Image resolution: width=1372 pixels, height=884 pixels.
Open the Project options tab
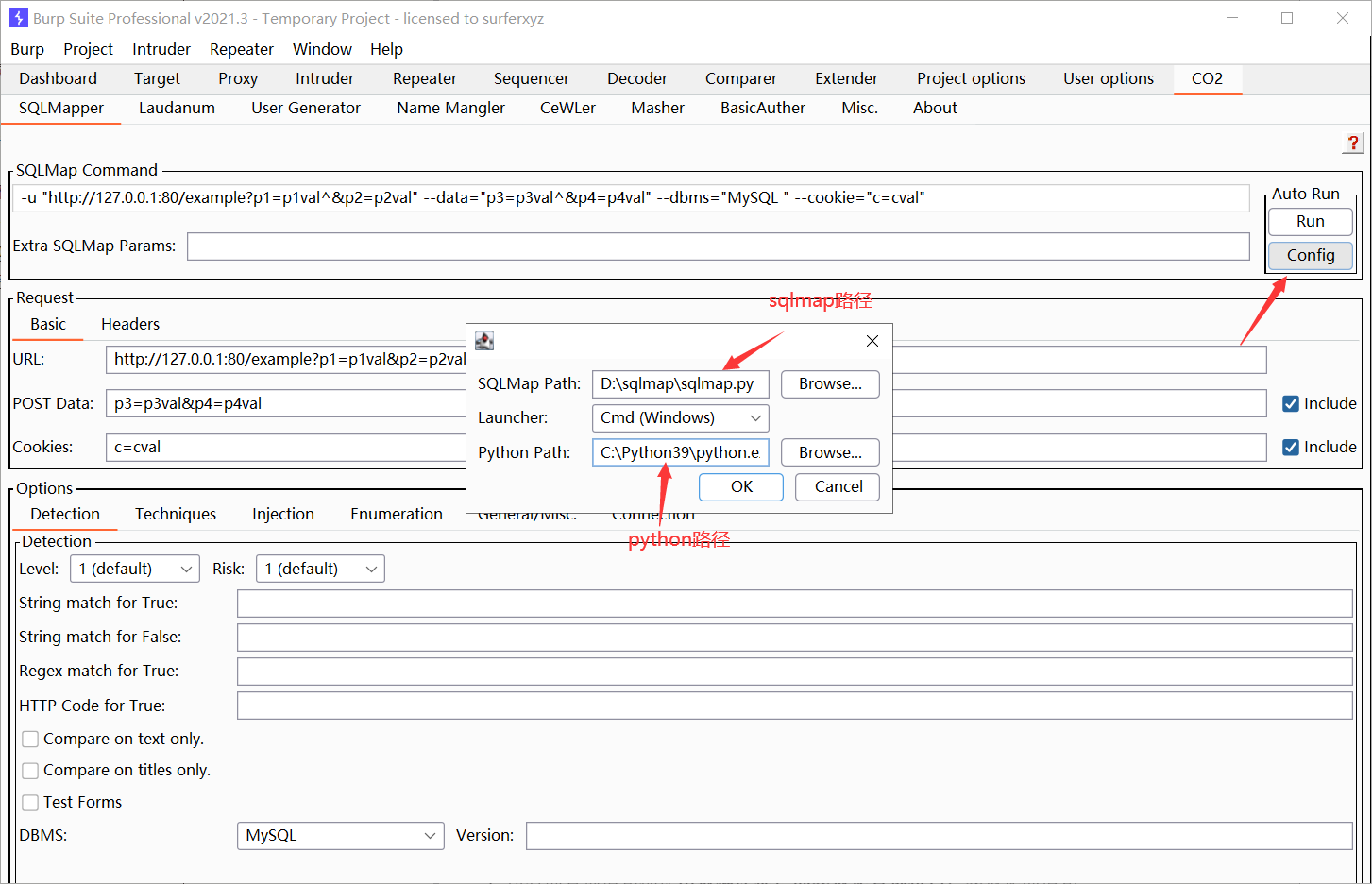coord(971,78)
